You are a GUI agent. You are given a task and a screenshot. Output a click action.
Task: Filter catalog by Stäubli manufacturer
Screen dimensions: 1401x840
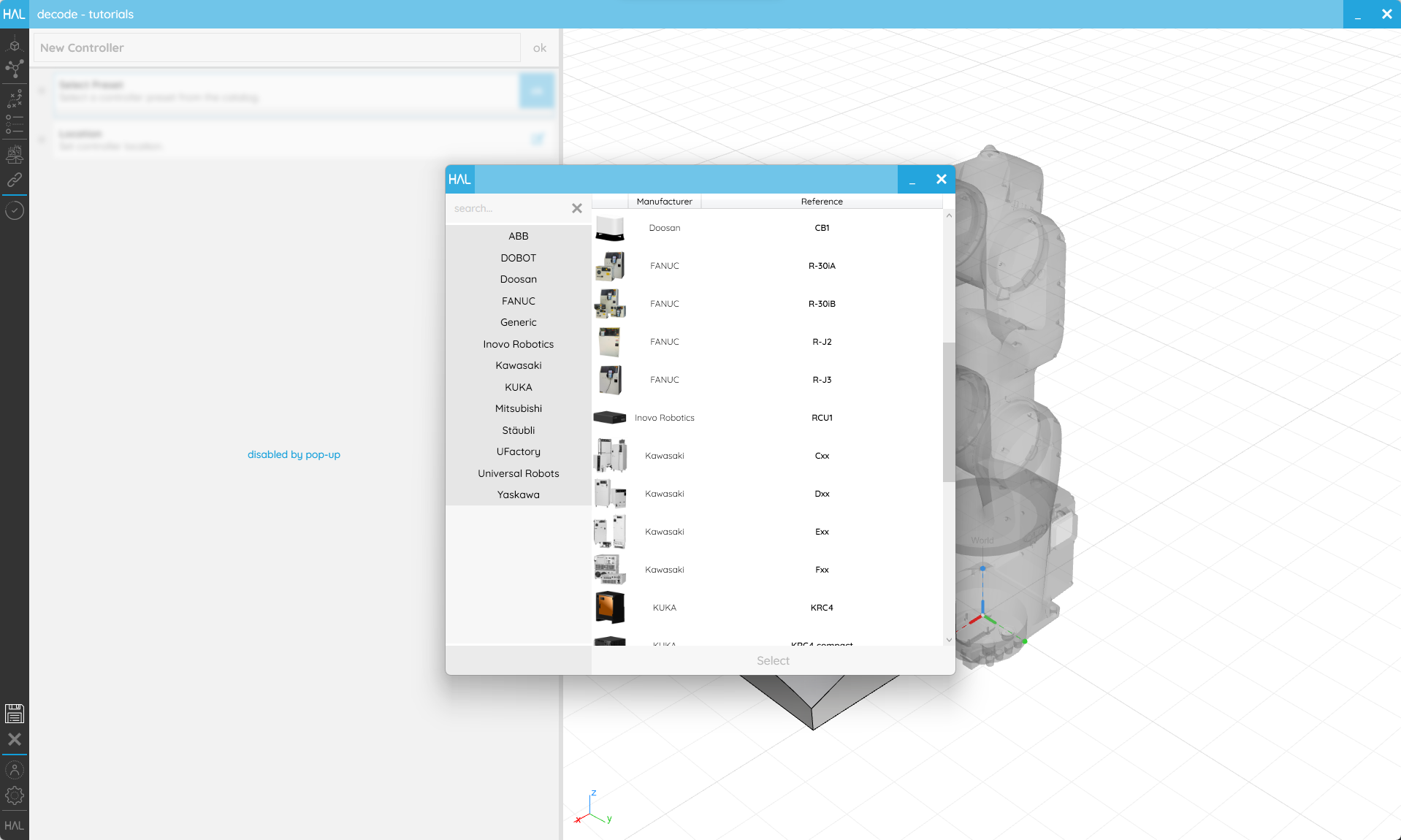click(x=519, y=430)
